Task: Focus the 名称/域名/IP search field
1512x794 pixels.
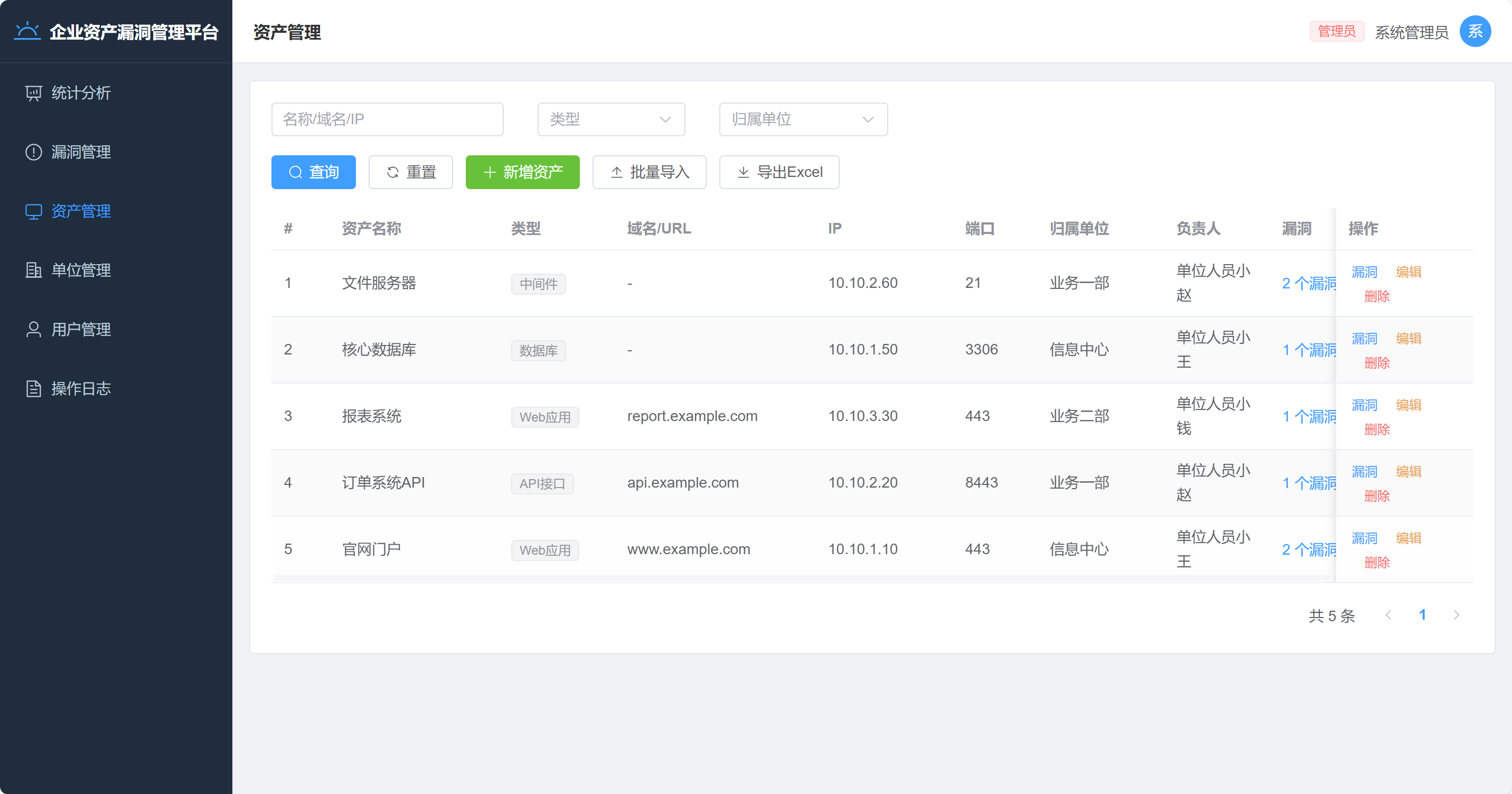Action: pos(388,119)
